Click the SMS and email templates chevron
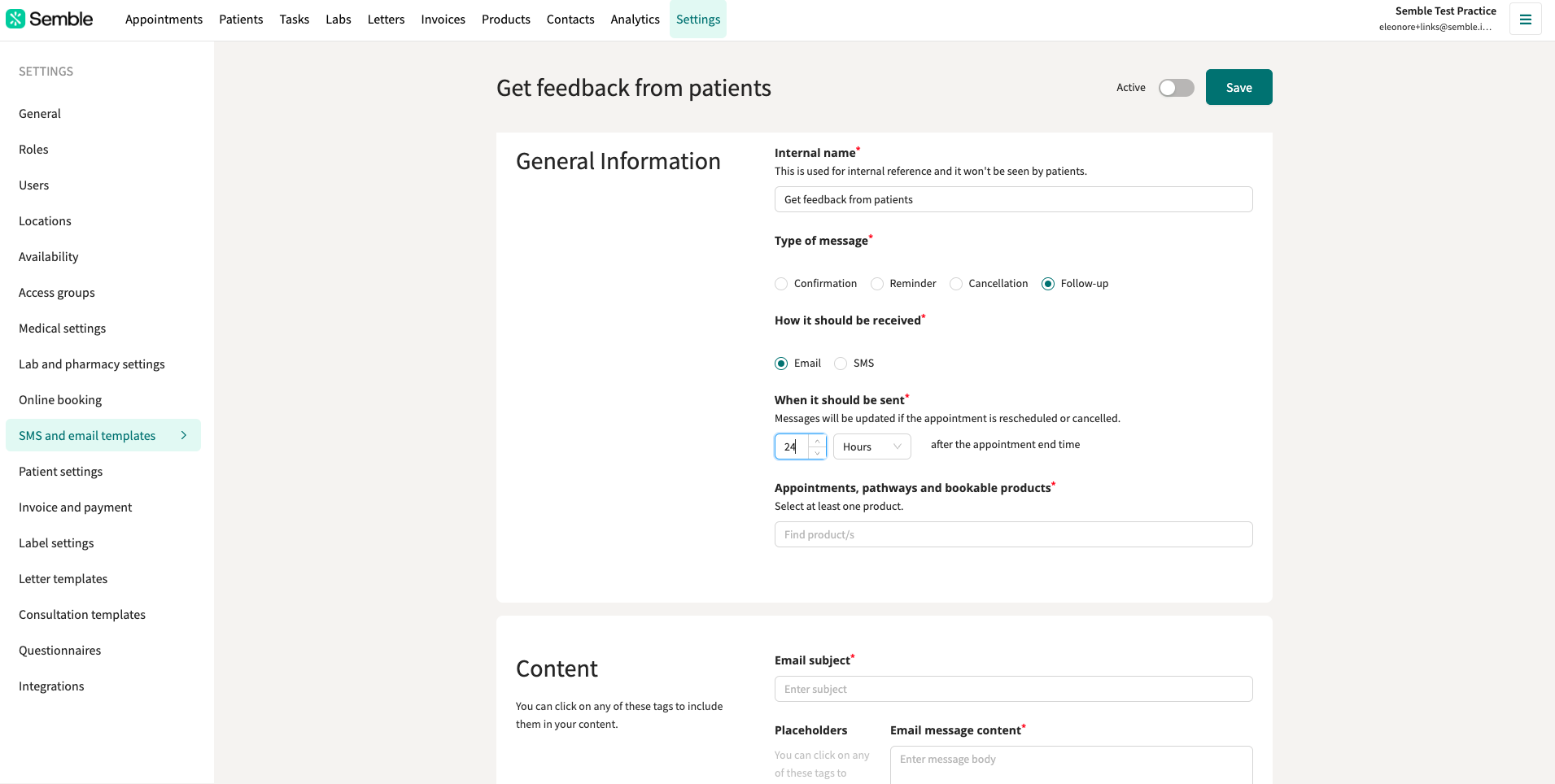1555x784 pixels. pos(184,435)
